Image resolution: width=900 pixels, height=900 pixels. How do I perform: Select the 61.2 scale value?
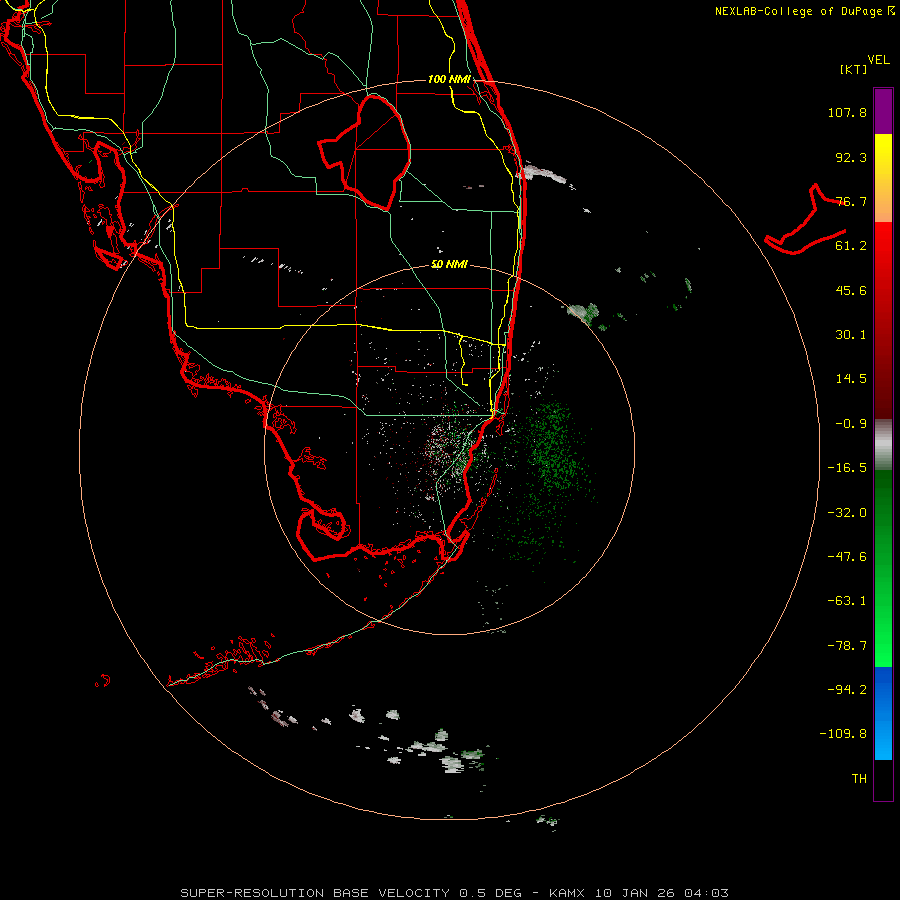851,246
